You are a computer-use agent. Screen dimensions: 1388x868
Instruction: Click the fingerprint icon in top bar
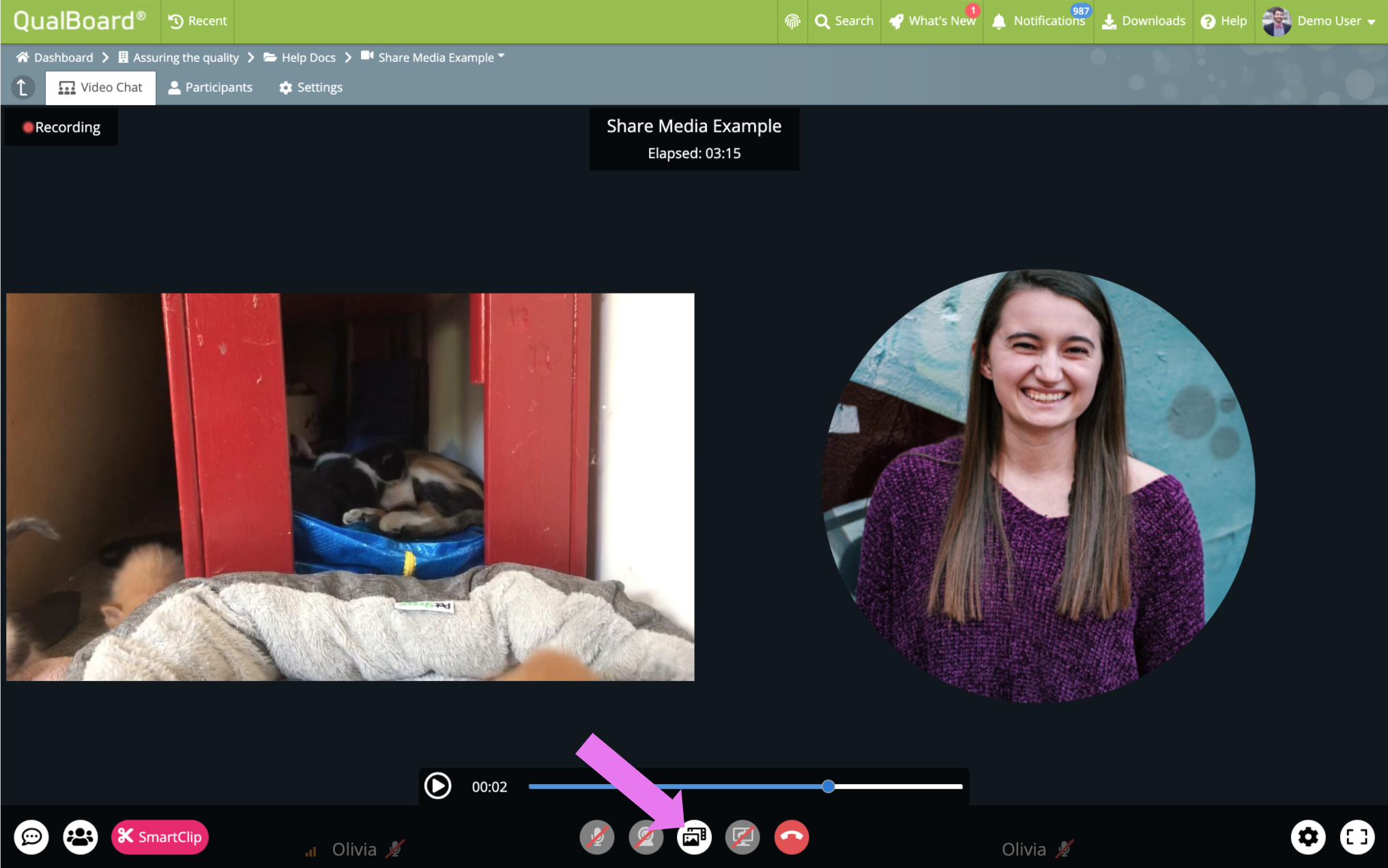click(x=792, y=21)
